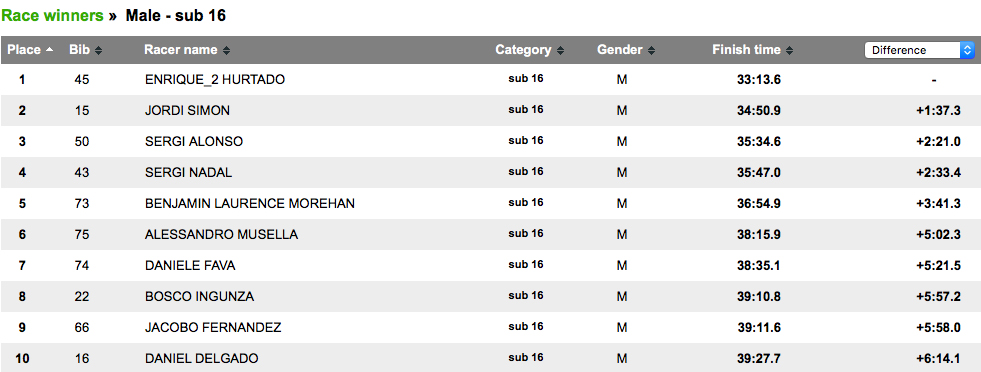The width and height of the screenshot is (981, 372).
Task: Select racer JORDI SIMON name
Action: (187, 111)
